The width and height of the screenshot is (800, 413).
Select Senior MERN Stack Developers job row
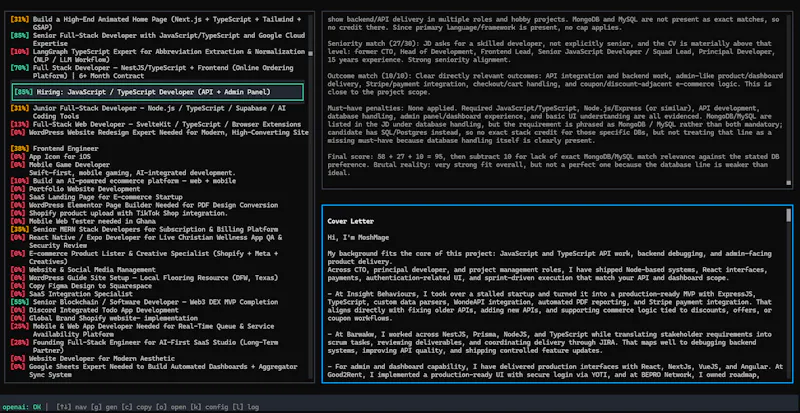[x=144, y=230]
